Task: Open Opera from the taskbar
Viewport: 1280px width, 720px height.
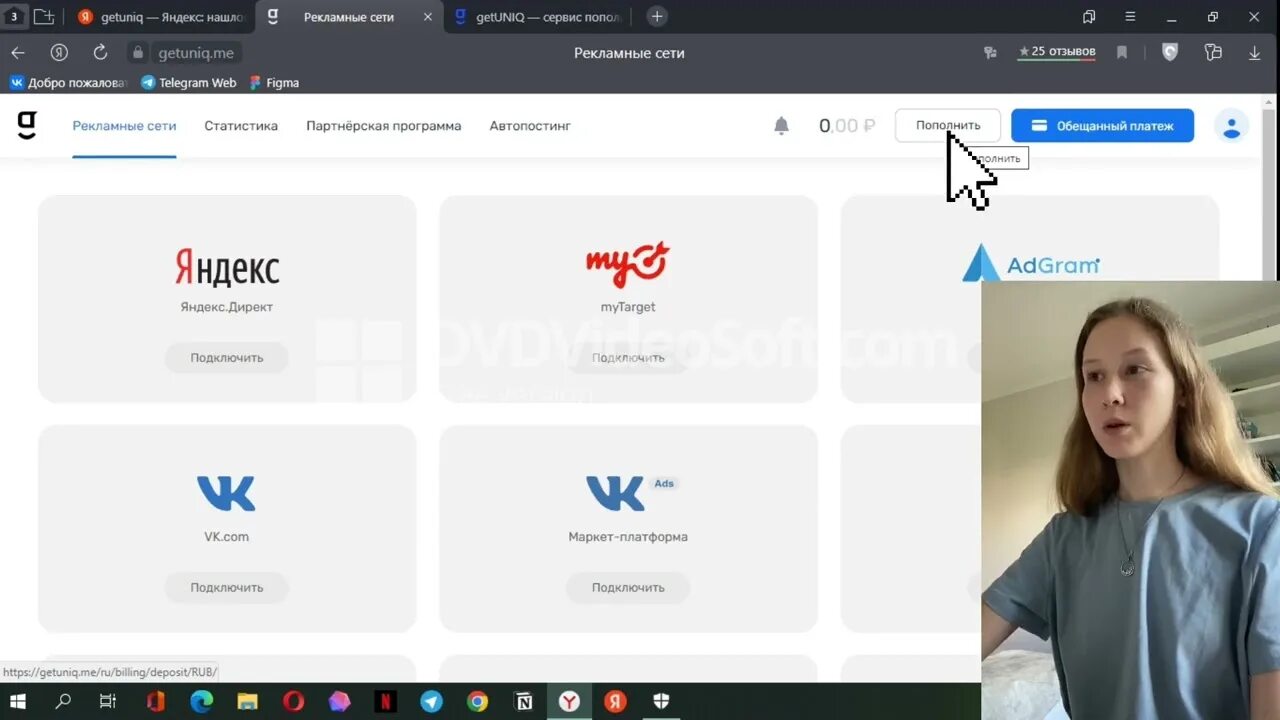Action: point(293,702)
